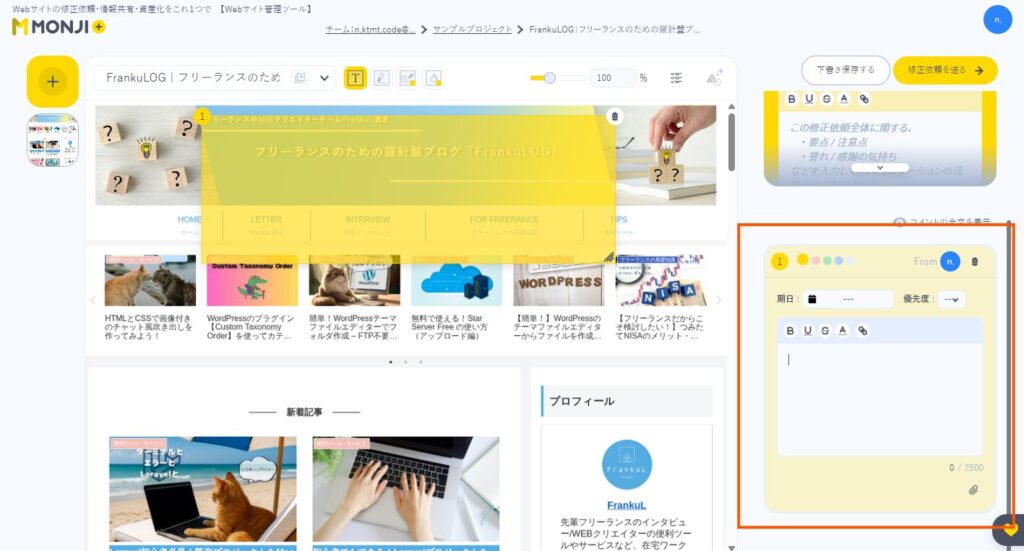Focus the comment 1 text area
The height and width of the screenshot is (551, 1024).
click(880, 400)
